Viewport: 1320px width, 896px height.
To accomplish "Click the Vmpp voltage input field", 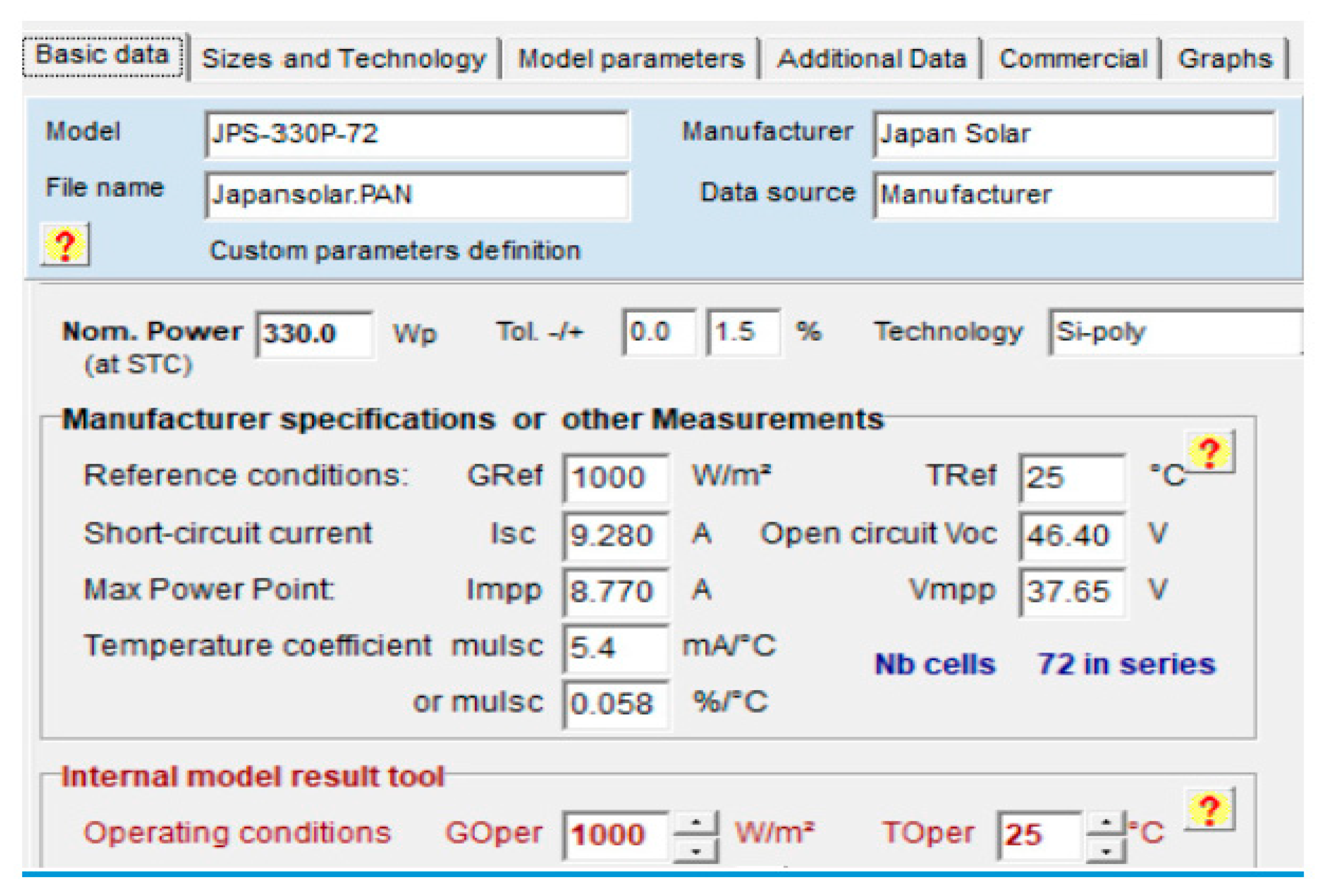I will coord(1071,592).
